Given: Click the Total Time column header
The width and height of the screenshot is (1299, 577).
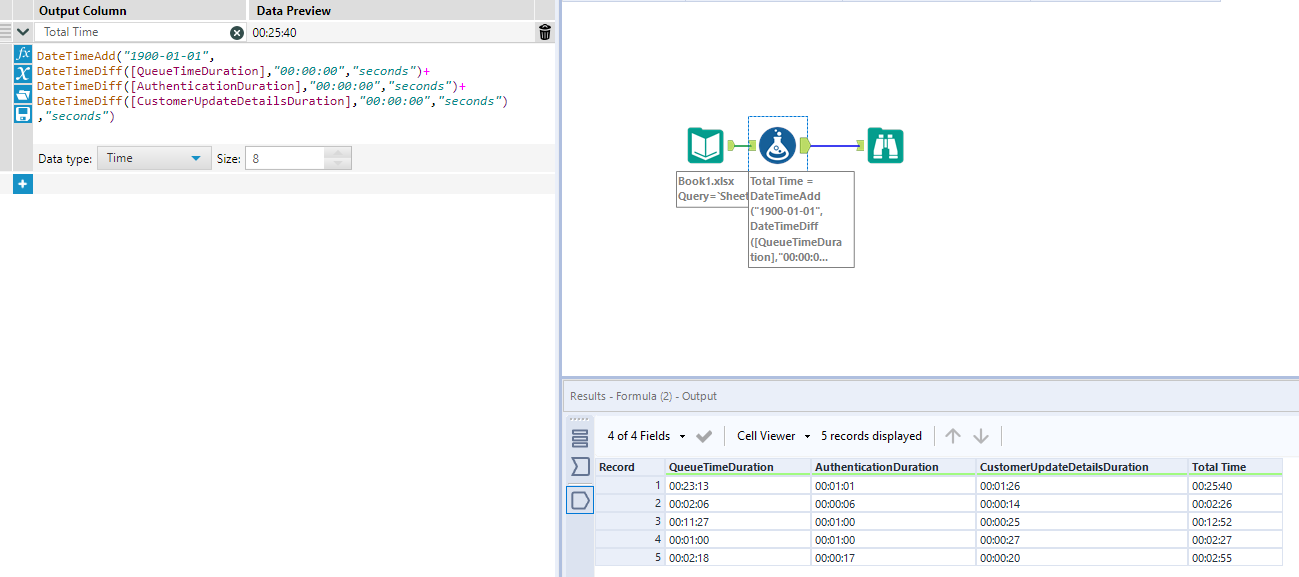Looking at the screenshot, I should (x=1219, y=467).
